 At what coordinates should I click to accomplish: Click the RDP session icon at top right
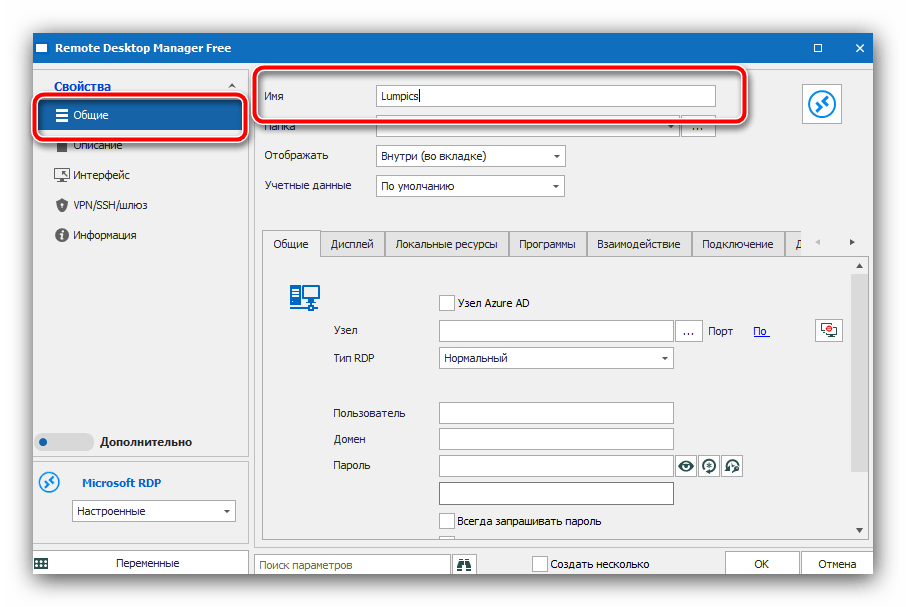[x=822, y=104]
